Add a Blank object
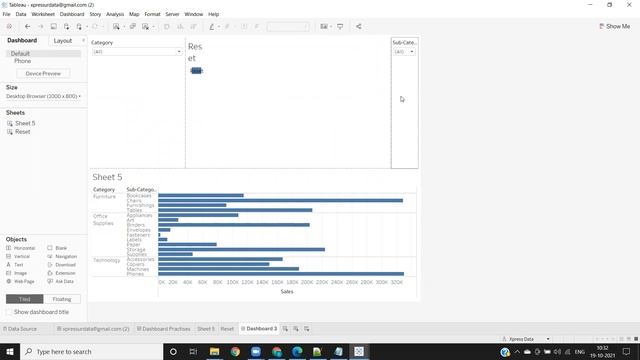Viewport: 640px width, 360px height. 57,248
